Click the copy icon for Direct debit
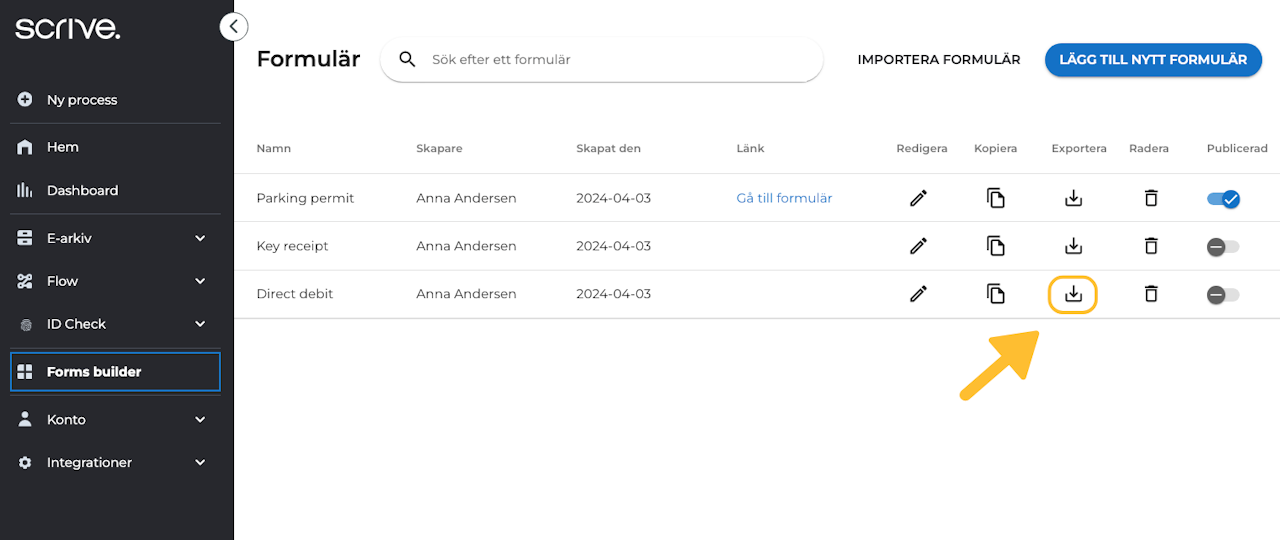This screenshot has width=1280, height=540. coord(995,294)
